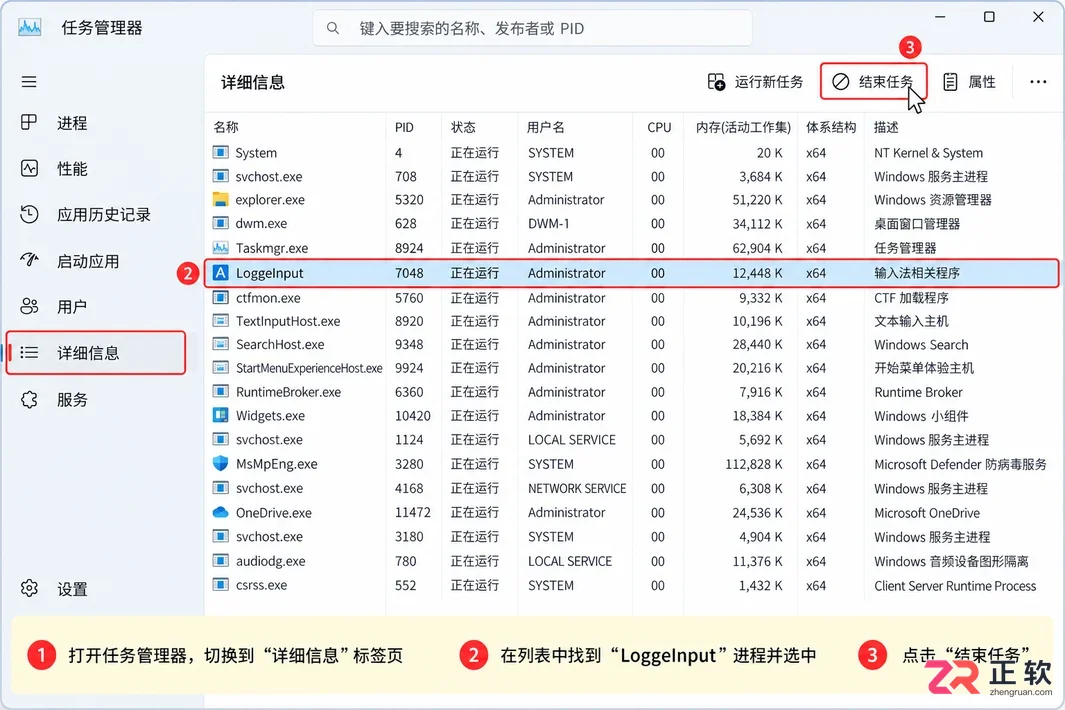This screenshot has height=710, width=1065.
Task: Select TextInputHost.exe process
Action: (632, 321)
